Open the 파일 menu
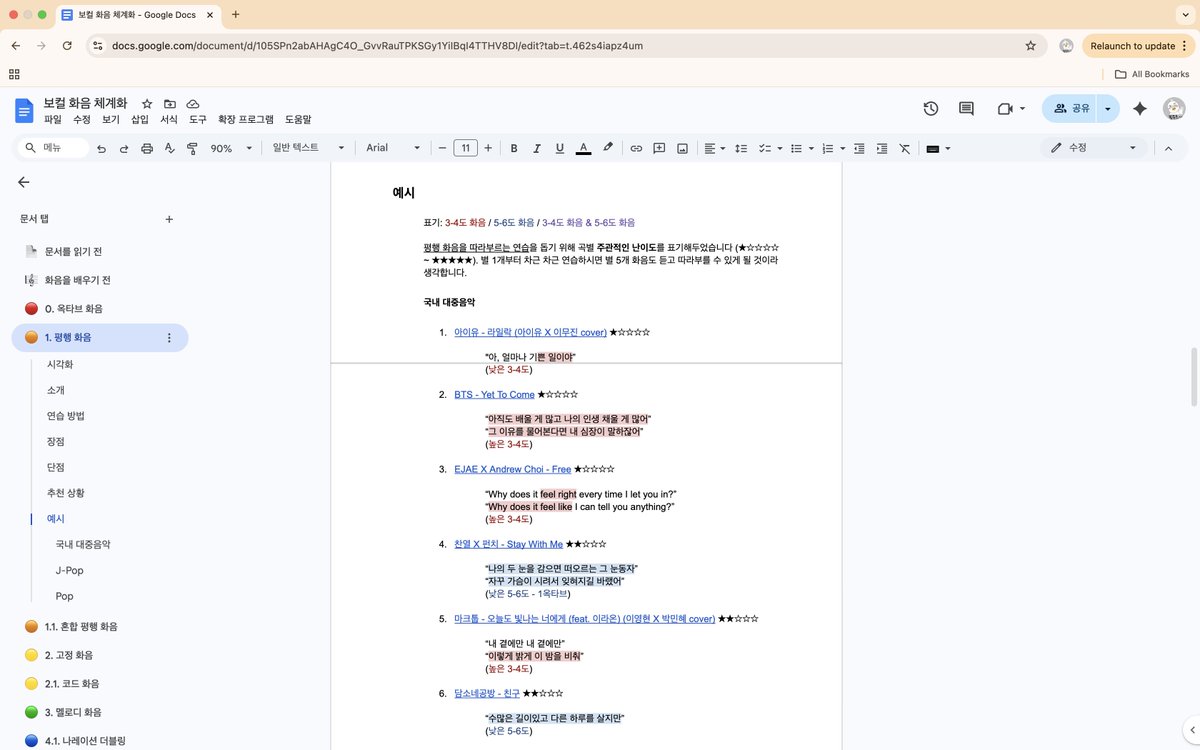Viewport: 1200px width, 750px height. point(53,119)
